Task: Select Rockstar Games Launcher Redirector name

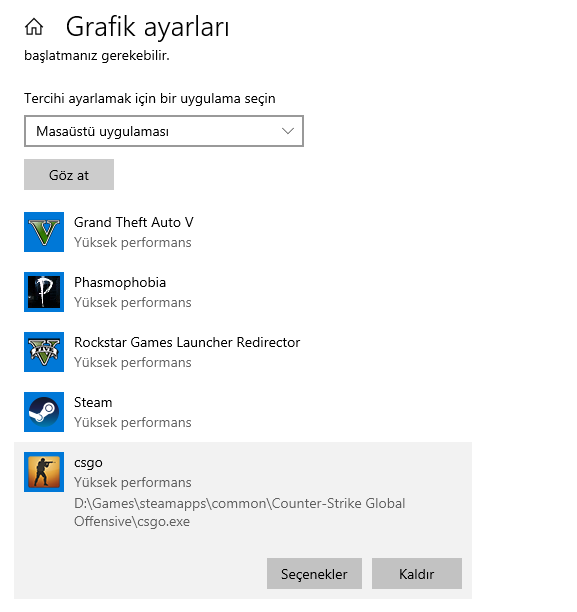Action: pos(187,342)
